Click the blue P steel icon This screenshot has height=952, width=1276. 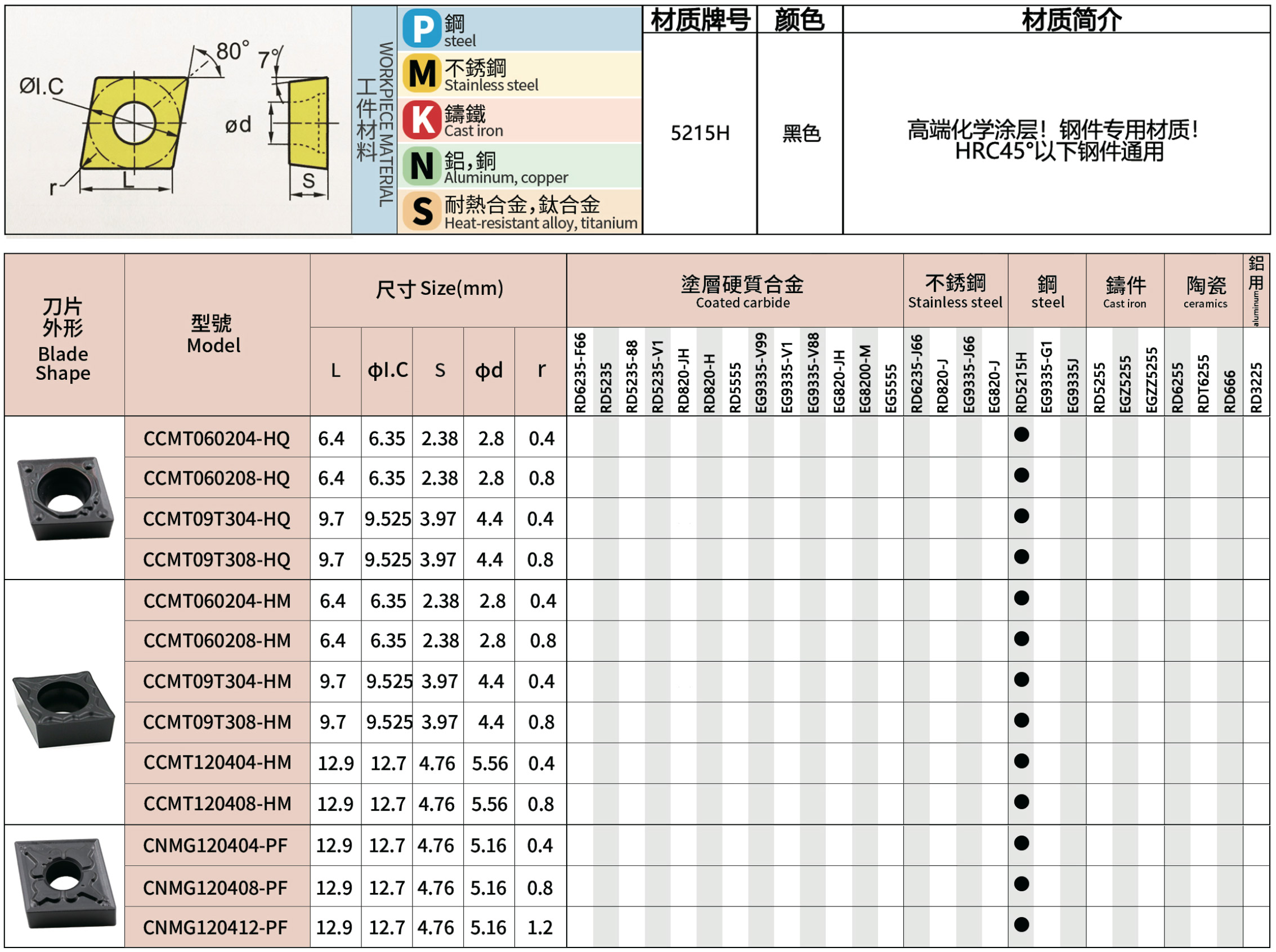coord(422,28)
